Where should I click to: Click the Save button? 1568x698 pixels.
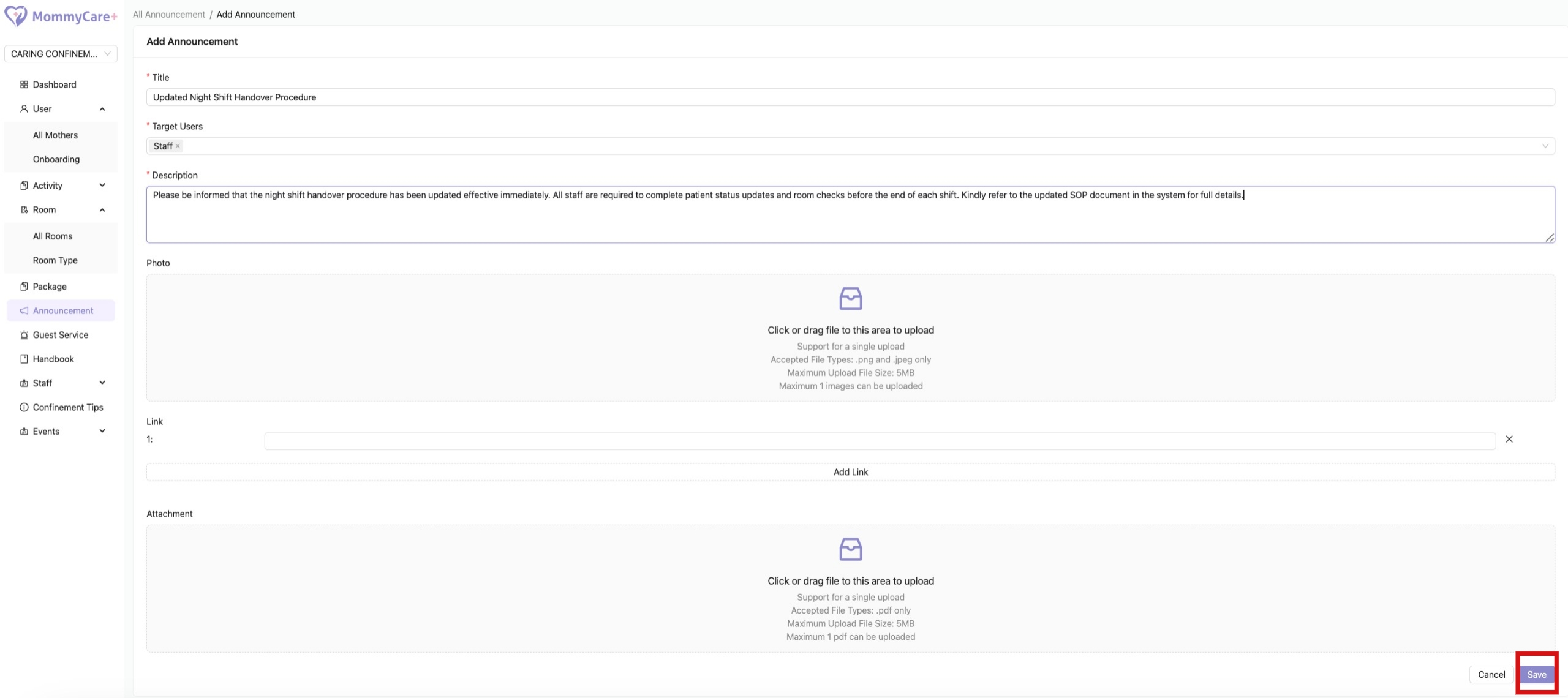[x=1536, y=674]
